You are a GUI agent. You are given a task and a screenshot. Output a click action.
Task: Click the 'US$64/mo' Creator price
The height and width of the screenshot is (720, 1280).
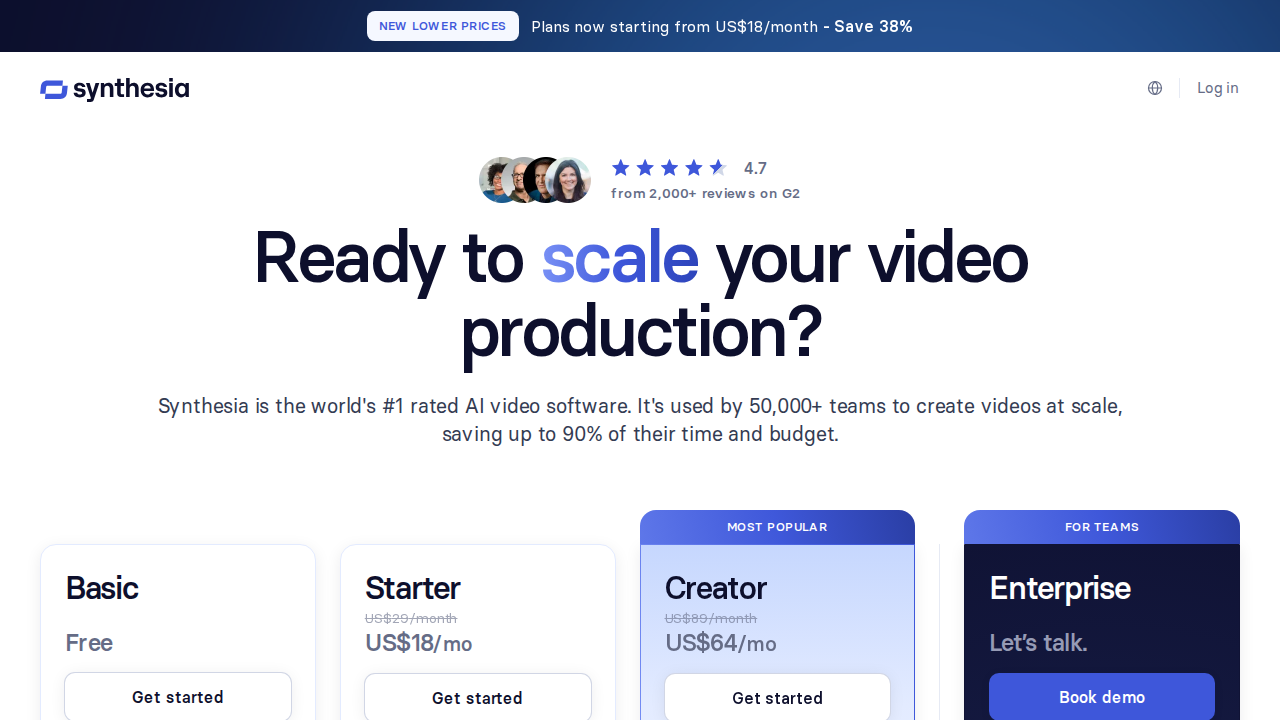[x=721, y=643]
